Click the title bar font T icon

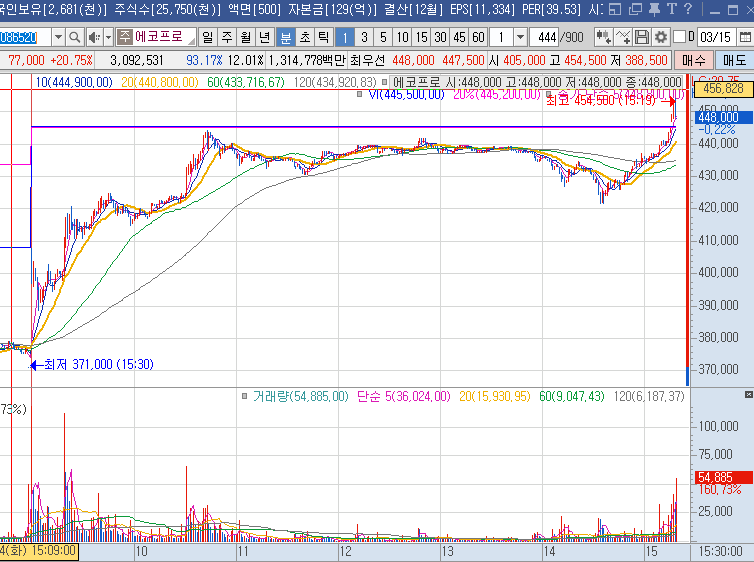(x=672, y=9)
